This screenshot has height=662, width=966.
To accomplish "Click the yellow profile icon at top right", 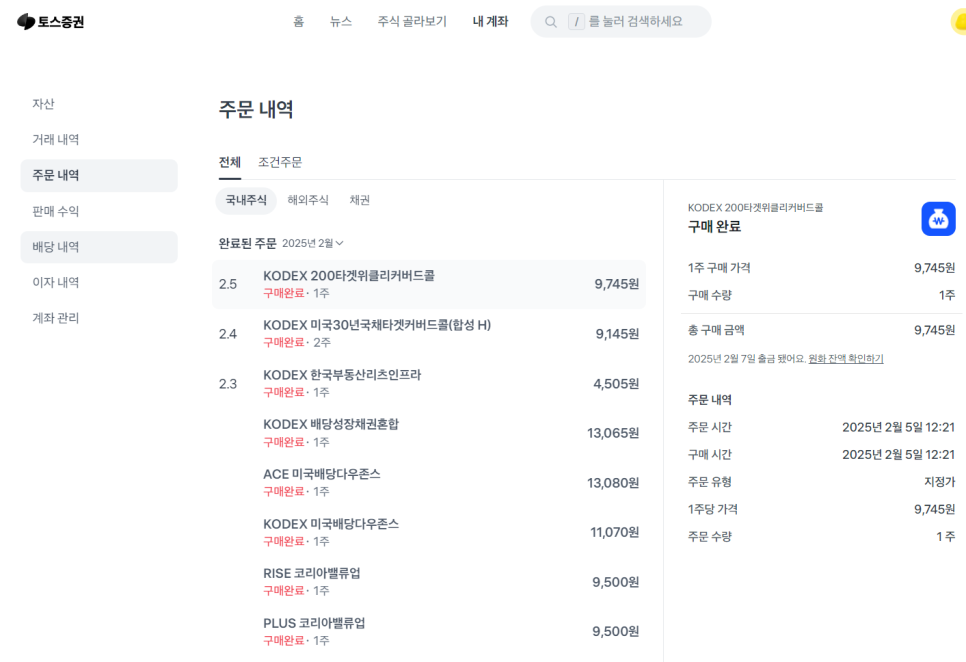I will [x=959, y=23].
